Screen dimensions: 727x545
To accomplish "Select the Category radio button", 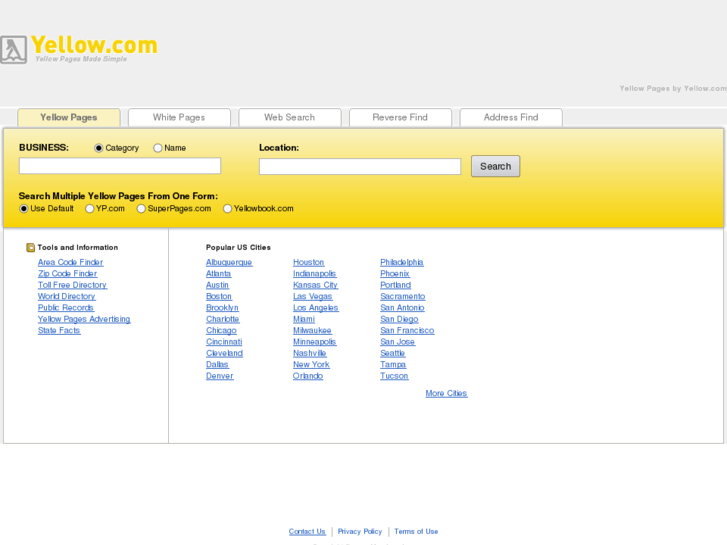I will (x=98, y=148).
